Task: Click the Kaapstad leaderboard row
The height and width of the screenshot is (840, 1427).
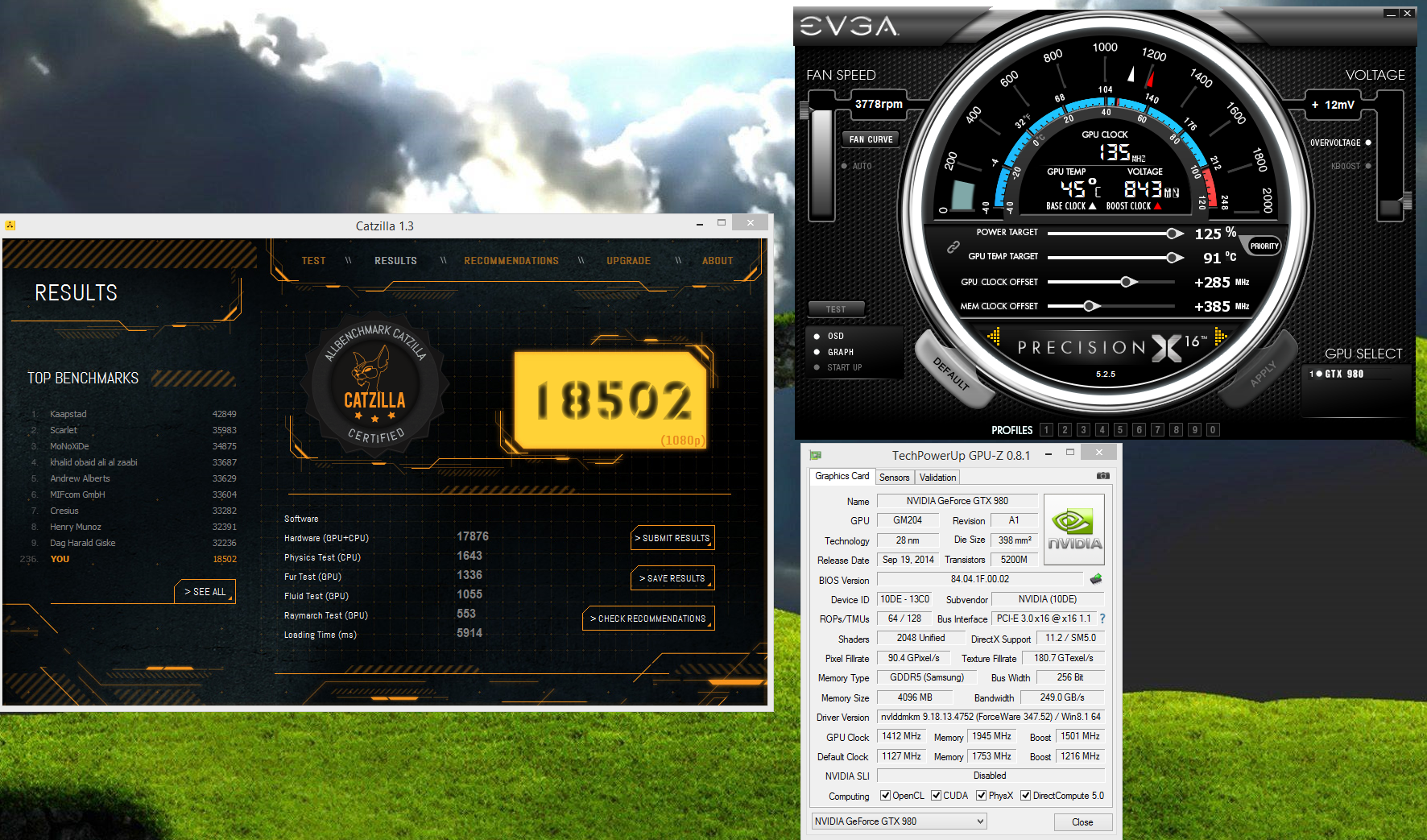Action: tap(134, 414)
